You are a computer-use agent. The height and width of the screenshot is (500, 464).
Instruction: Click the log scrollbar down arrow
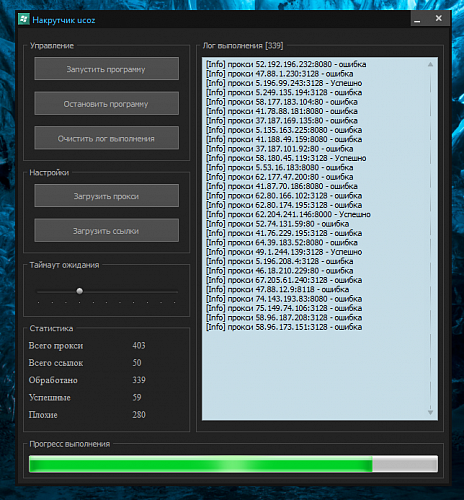[430, 412]
